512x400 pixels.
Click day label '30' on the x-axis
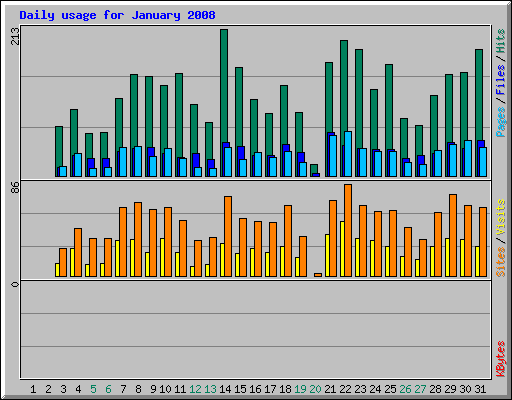click(465, 389)
